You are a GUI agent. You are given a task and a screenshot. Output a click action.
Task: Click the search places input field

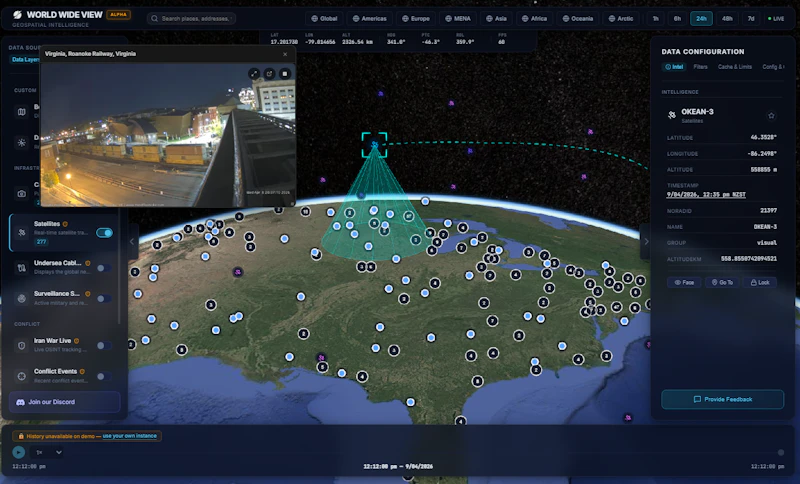coord(191,18)
